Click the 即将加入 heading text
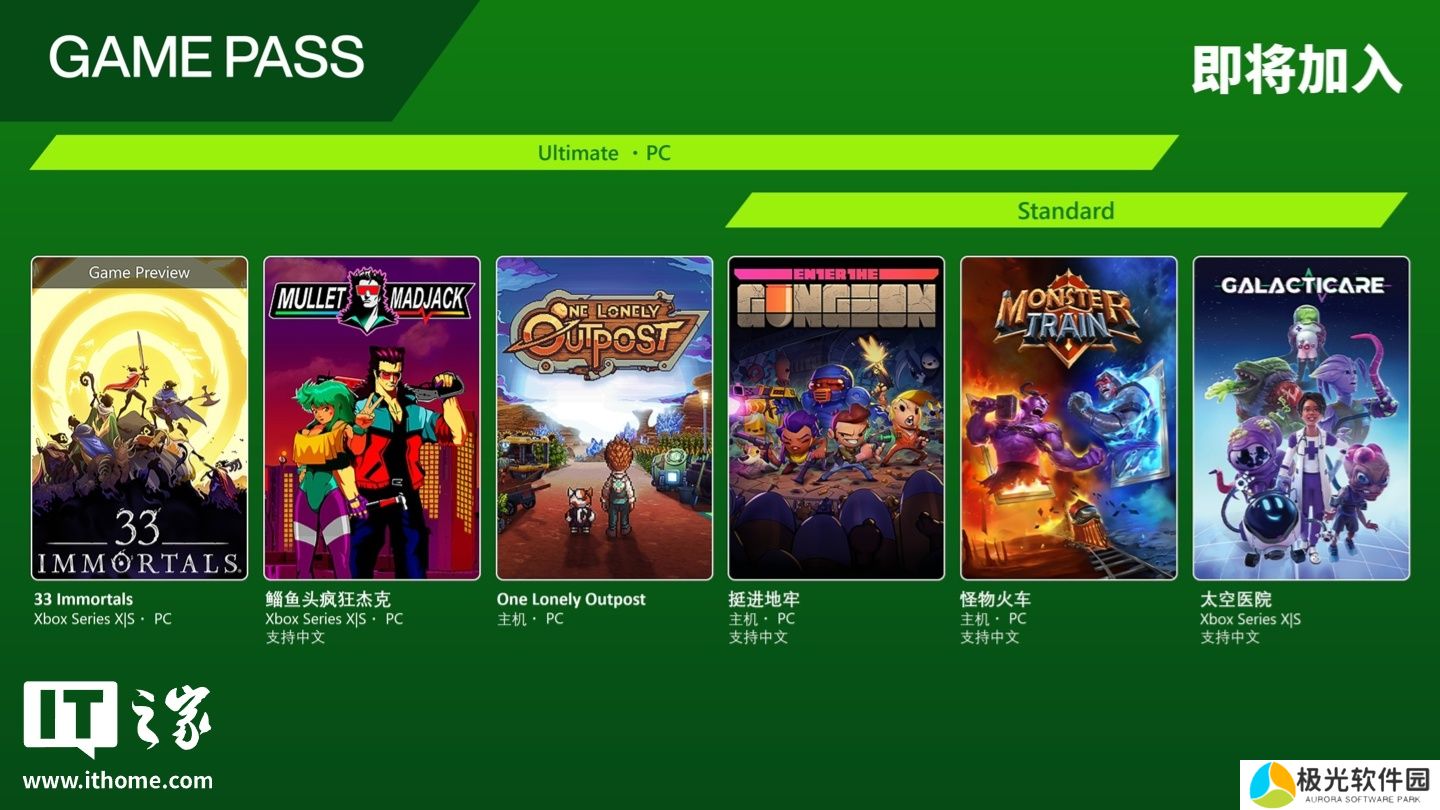 coord(1296,69)
